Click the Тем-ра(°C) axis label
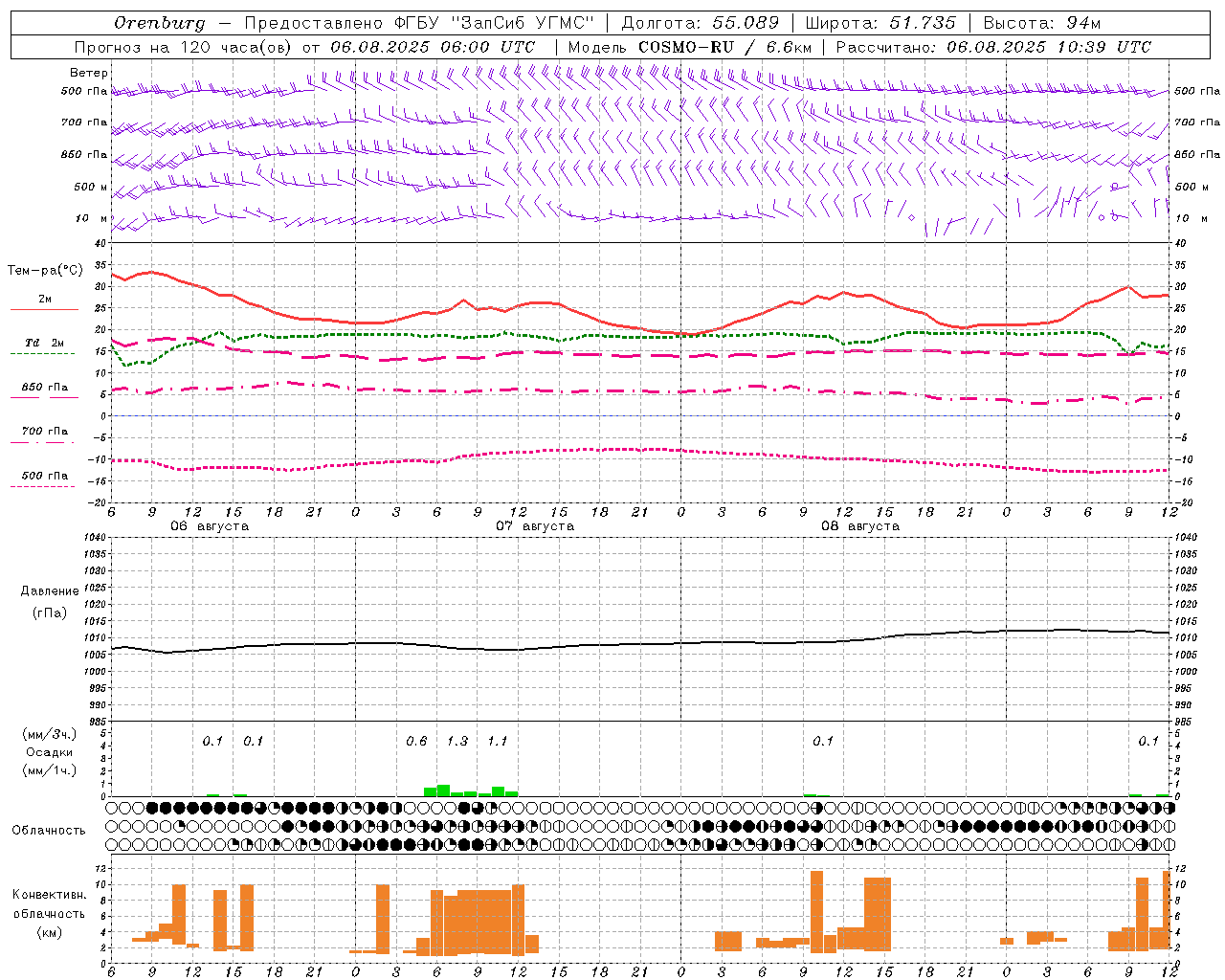This screenshot has width=1225, height=980. [x=45, y=271]
